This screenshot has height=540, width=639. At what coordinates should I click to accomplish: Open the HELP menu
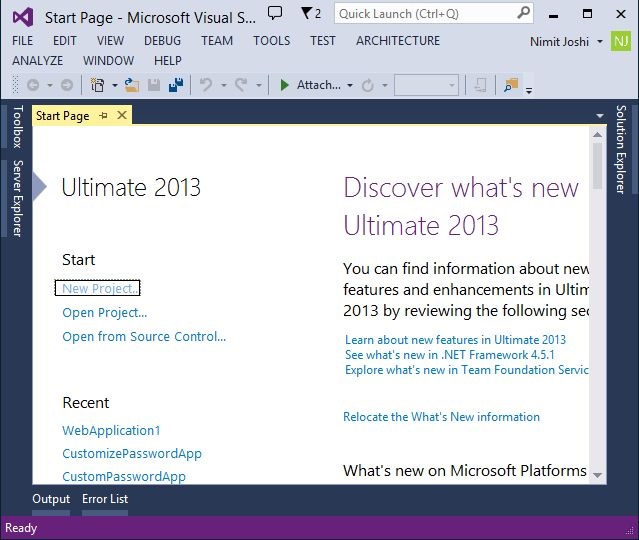pyautogui.click(x=167, y=61)
